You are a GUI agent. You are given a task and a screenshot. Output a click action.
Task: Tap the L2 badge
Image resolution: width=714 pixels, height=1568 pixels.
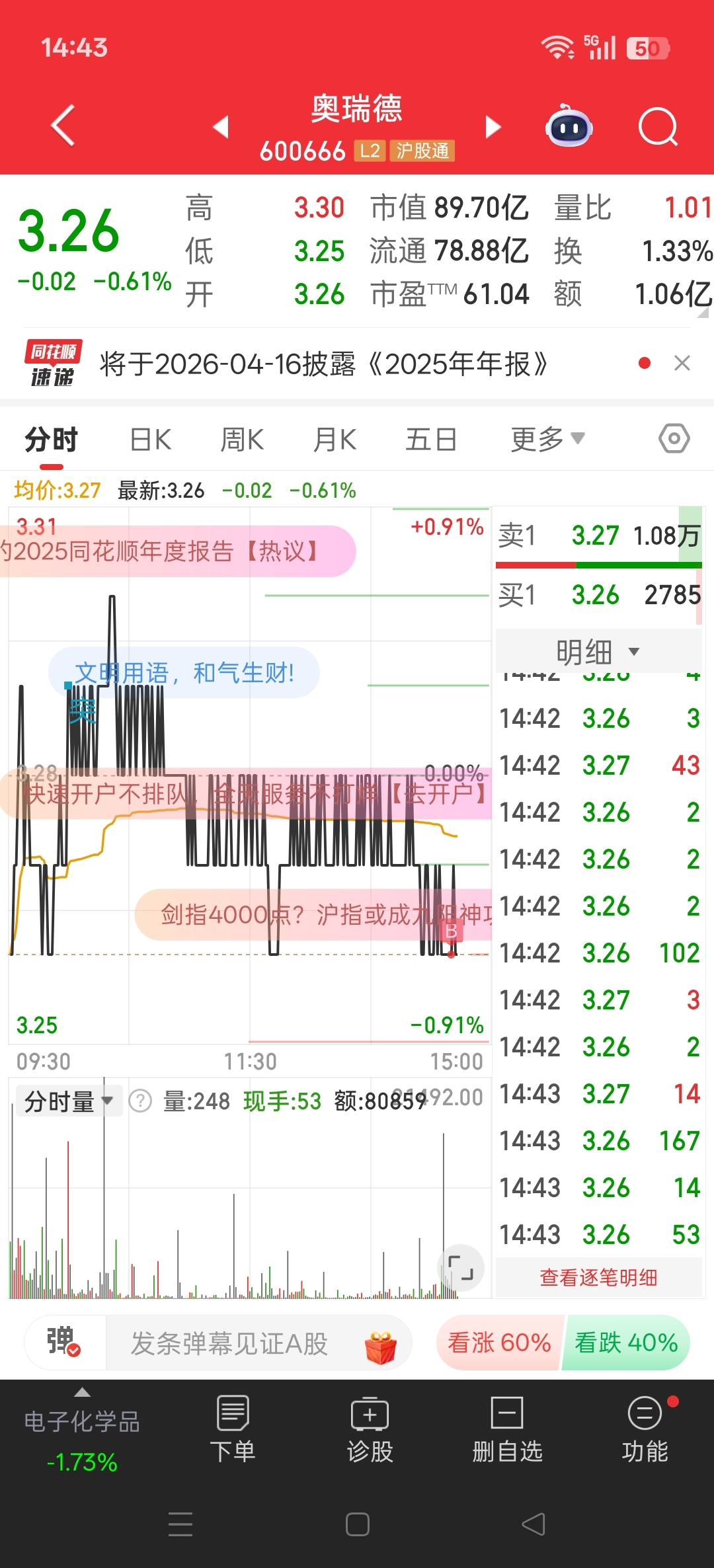(x=370, y=151)
